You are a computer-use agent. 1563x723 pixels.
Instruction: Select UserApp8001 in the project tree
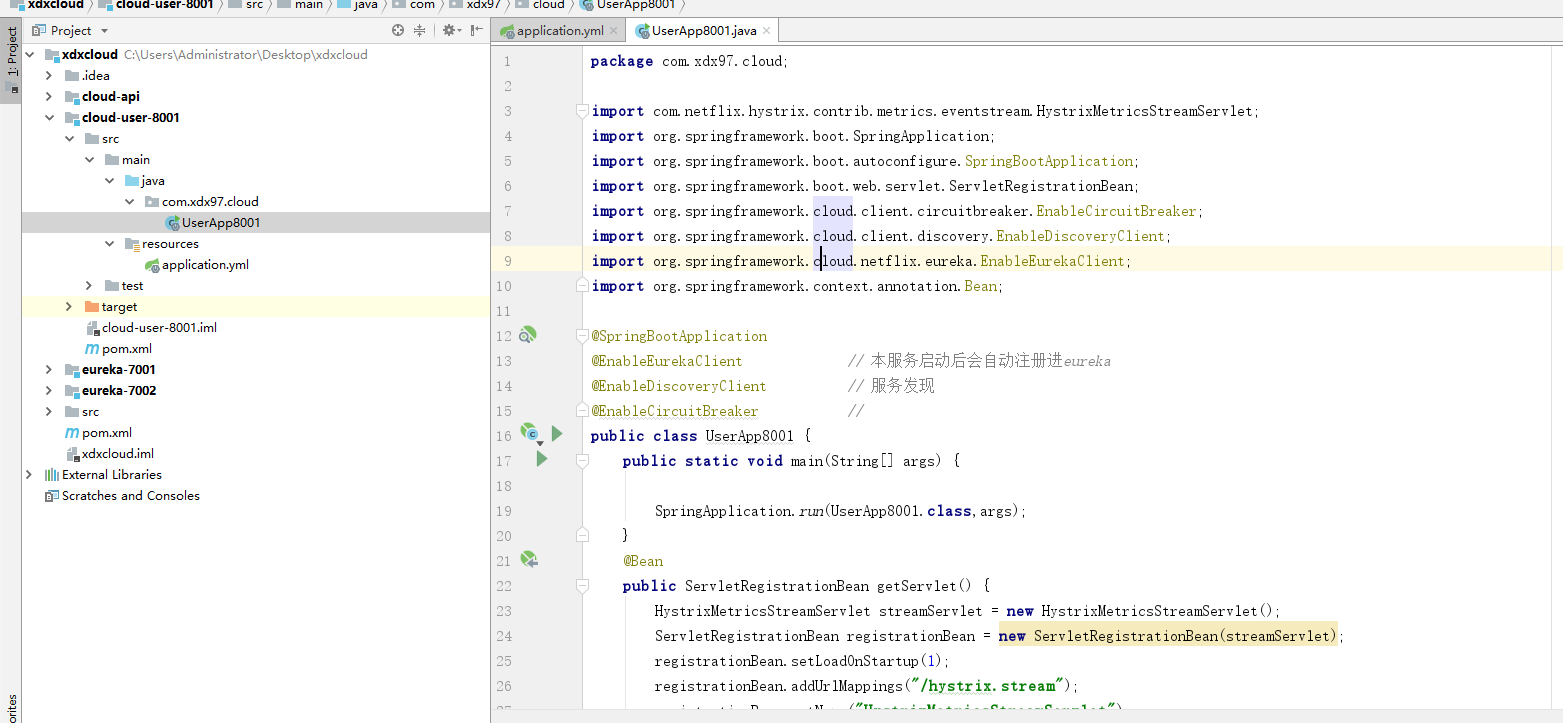point(221,223)
